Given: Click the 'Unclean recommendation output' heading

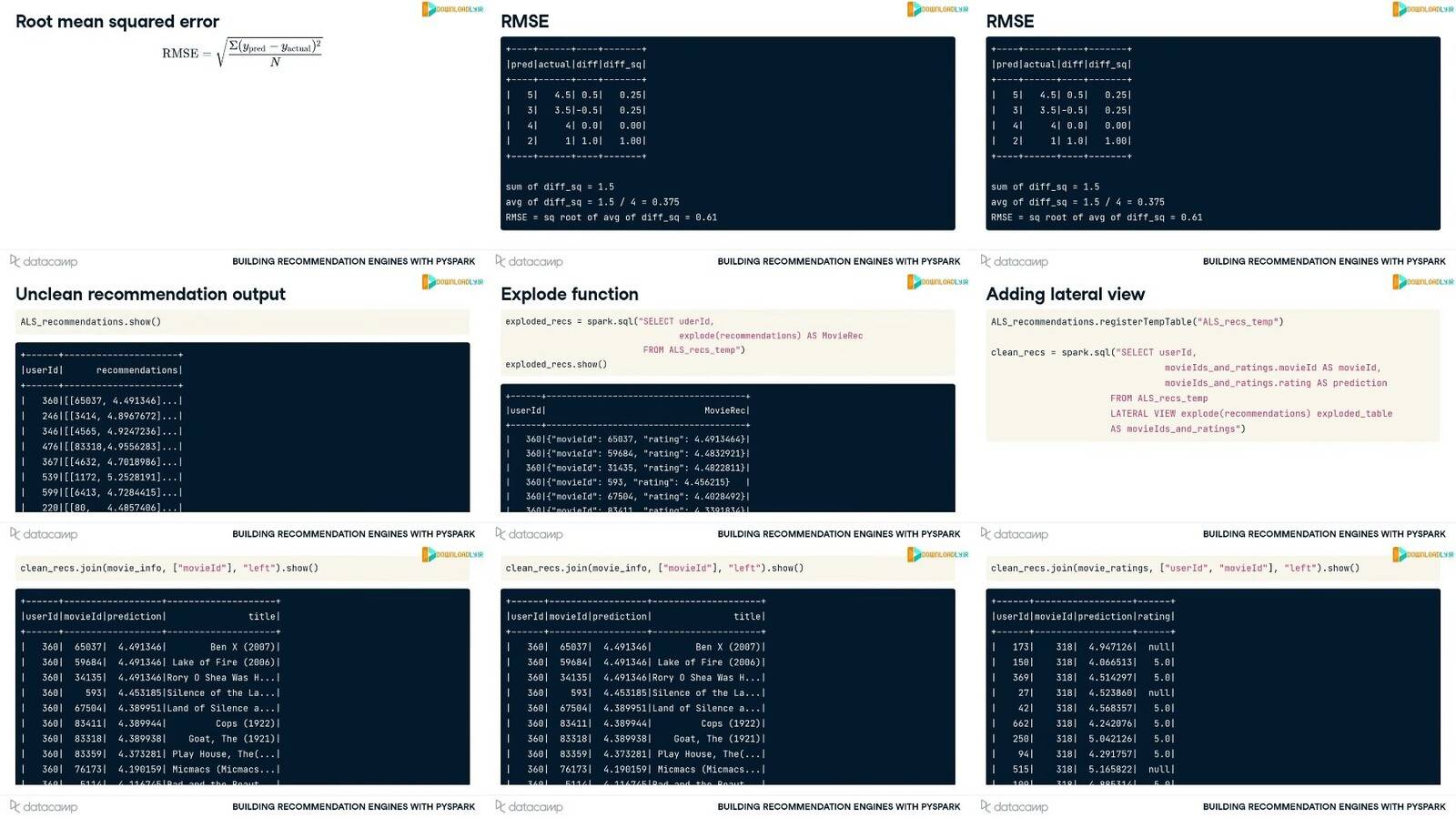Looking at the screenshot, I should click(x=150, y=294).
